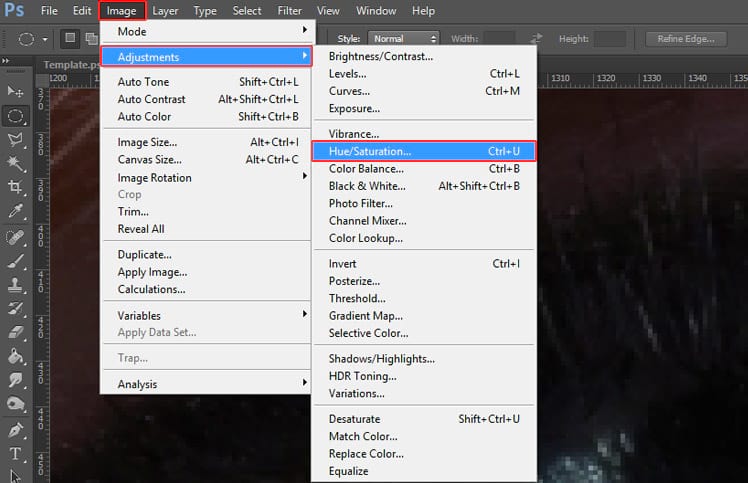
Task: Select the Polygonal Lasso tool
Action: [15, 139]
